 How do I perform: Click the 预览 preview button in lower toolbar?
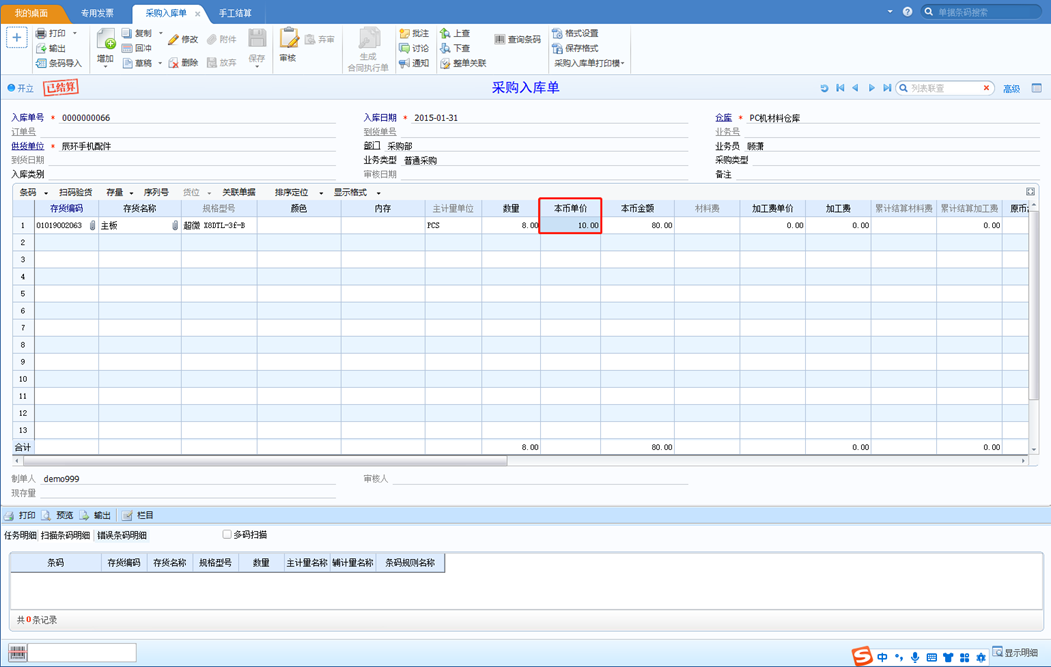click(x=58, y=515)
